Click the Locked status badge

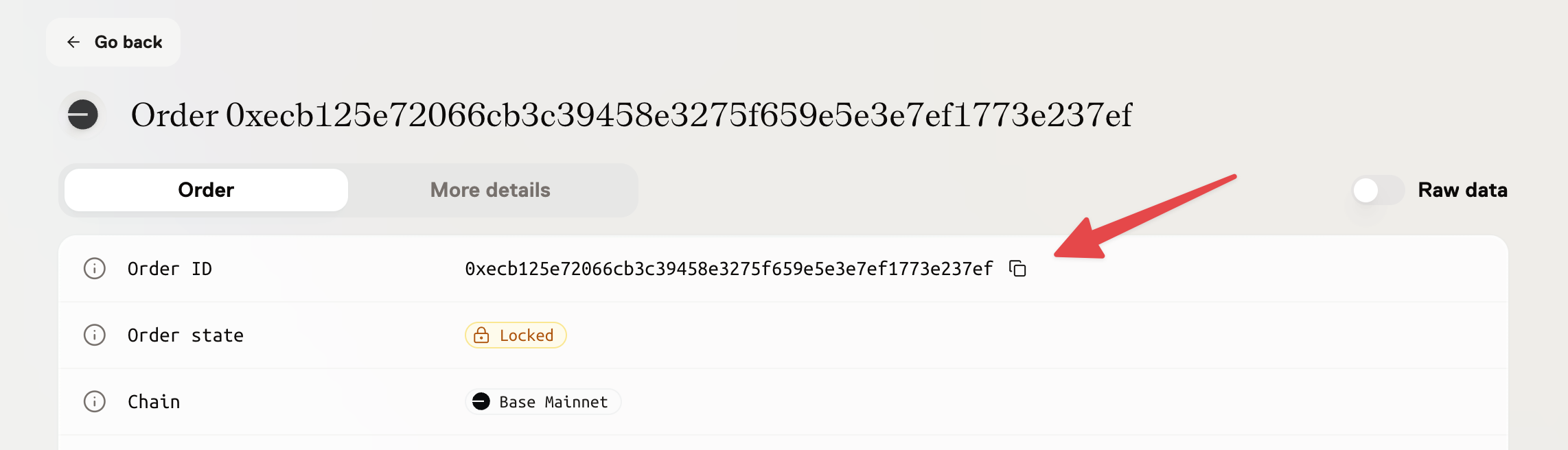516,335
